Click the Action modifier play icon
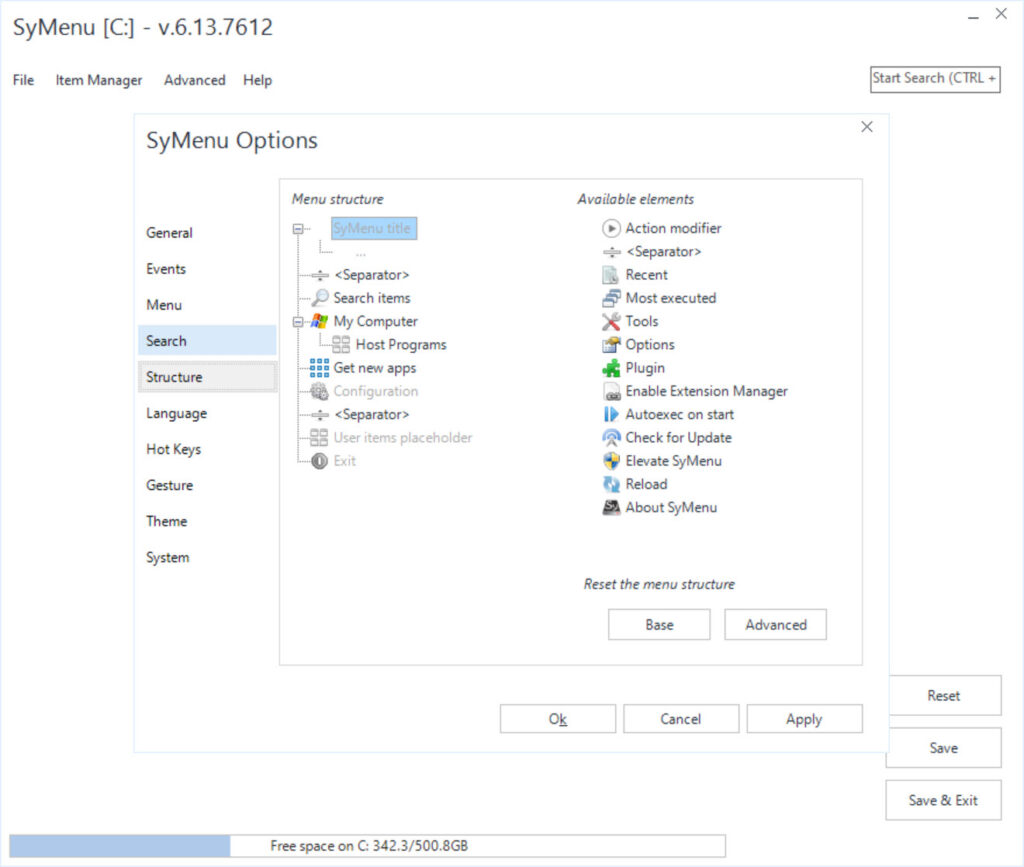Screen dimensions: 1024x867 611,228
